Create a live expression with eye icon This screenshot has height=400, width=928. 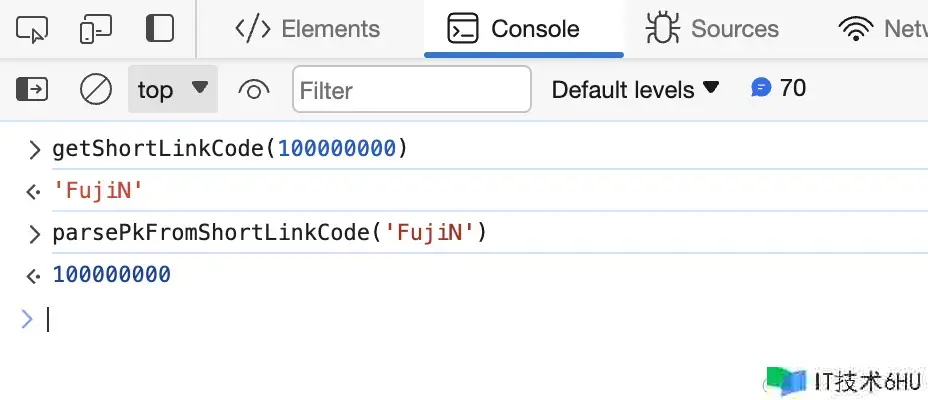point(254,90)
